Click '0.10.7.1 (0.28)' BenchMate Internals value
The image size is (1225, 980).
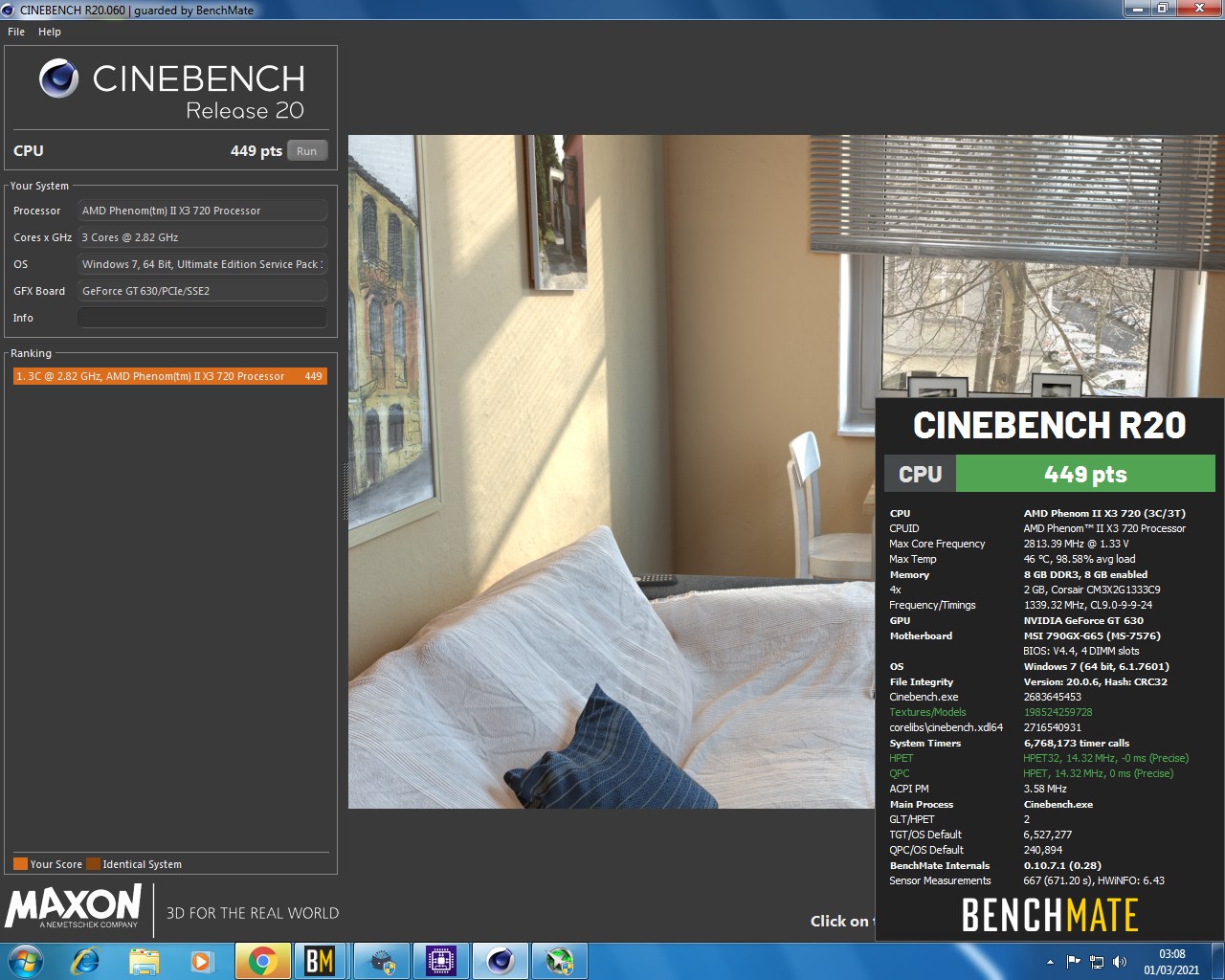click(x=1062, y=865)
